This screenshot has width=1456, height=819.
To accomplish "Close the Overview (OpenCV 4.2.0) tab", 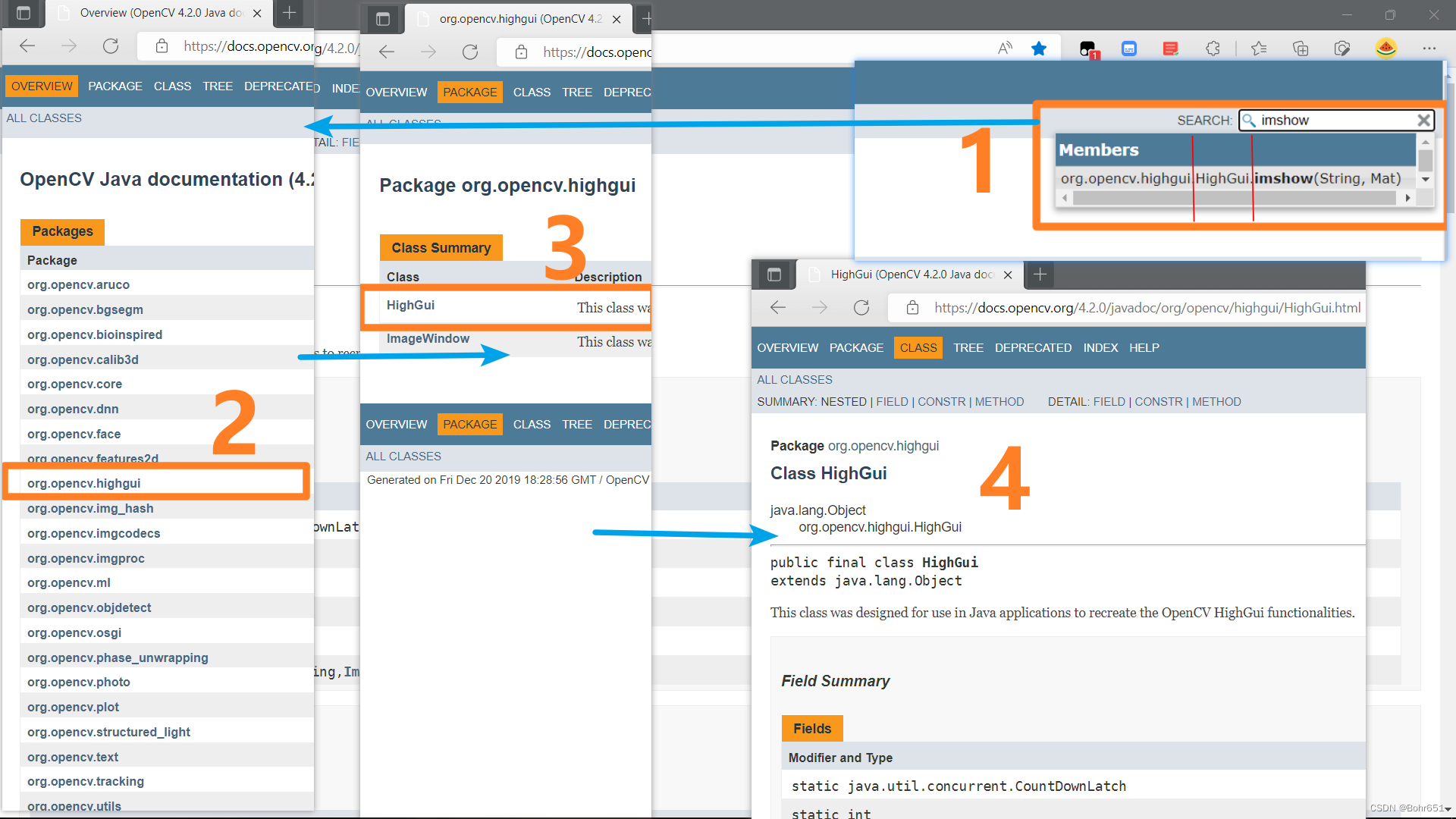I will tap(257, 13).
